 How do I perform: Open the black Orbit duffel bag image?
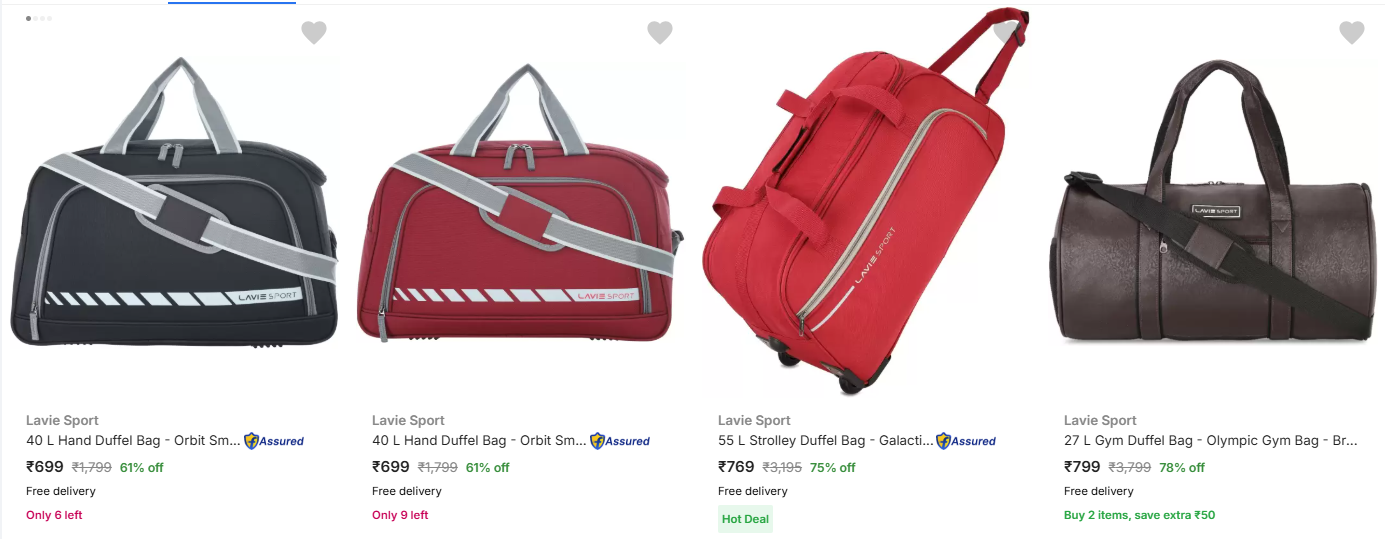click(175, 205)
